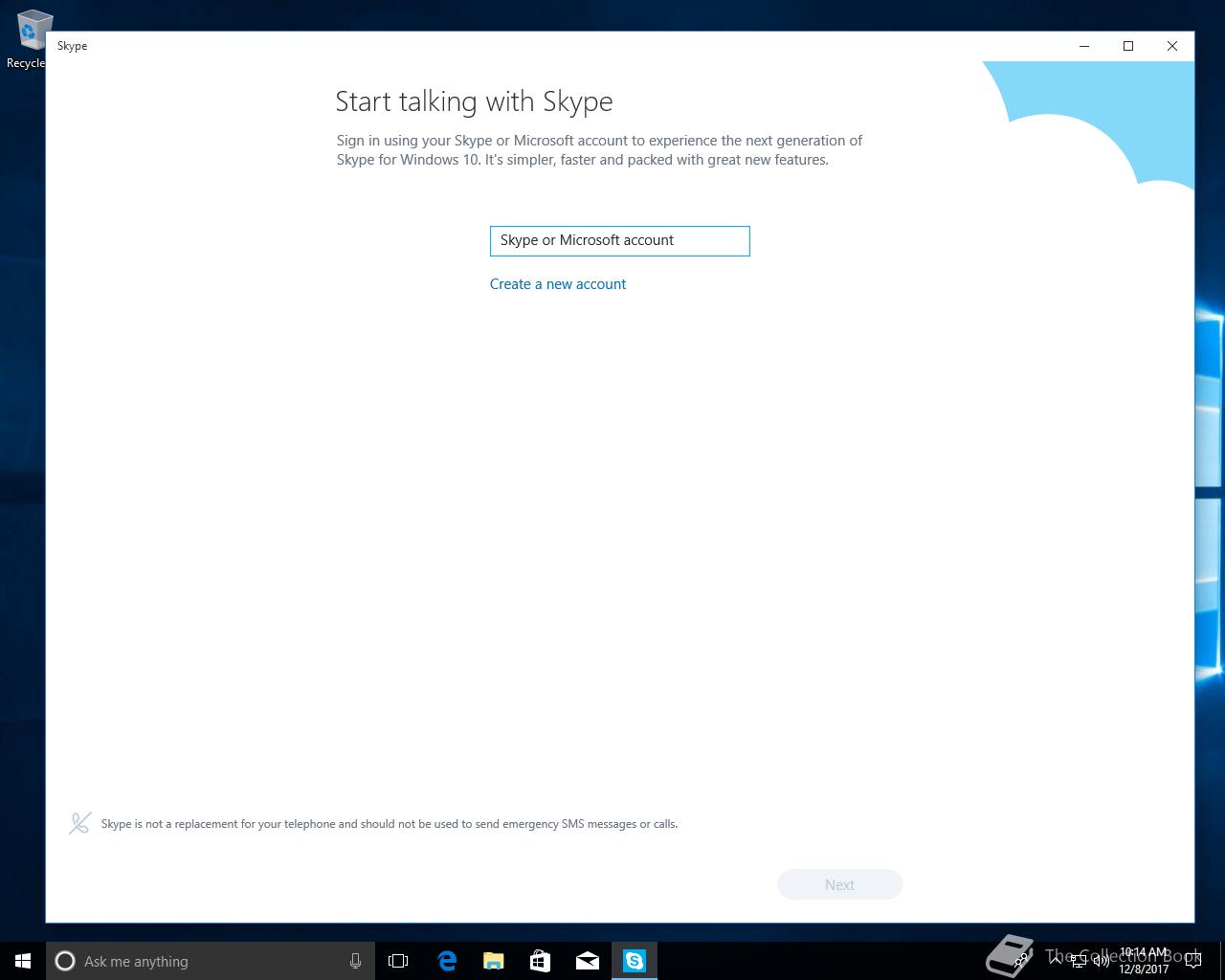Open the Microsoft Store taskbar icon
The height and width of the screenshot is (980, 1225).
540,961
